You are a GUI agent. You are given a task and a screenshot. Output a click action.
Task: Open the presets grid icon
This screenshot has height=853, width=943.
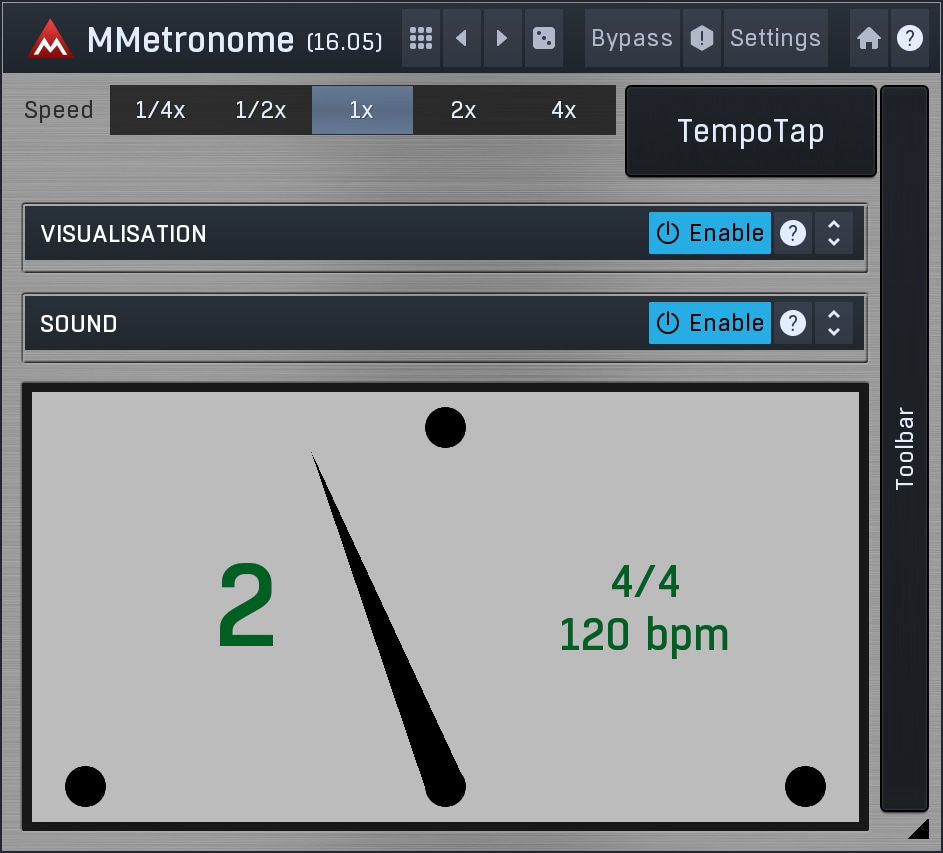coord(420,38)
